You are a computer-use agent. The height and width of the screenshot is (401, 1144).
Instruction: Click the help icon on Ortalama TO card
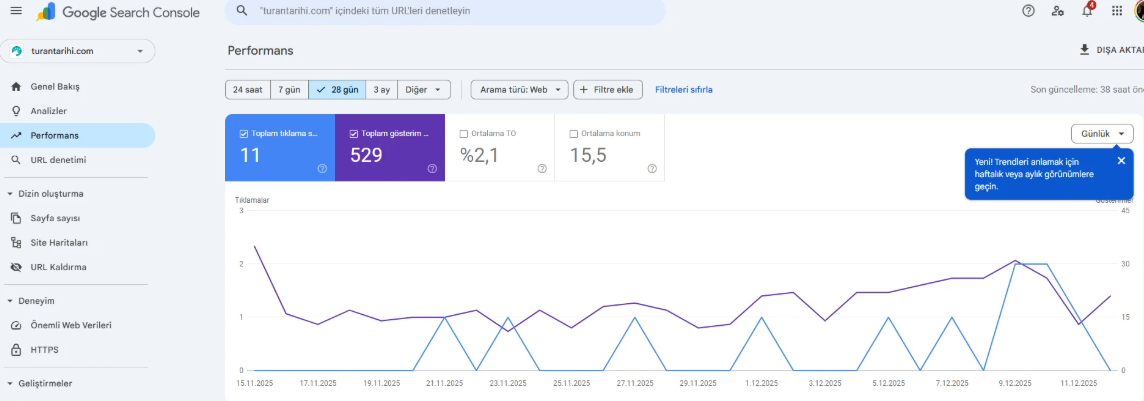pyautogui.click(x=542, y=168)
